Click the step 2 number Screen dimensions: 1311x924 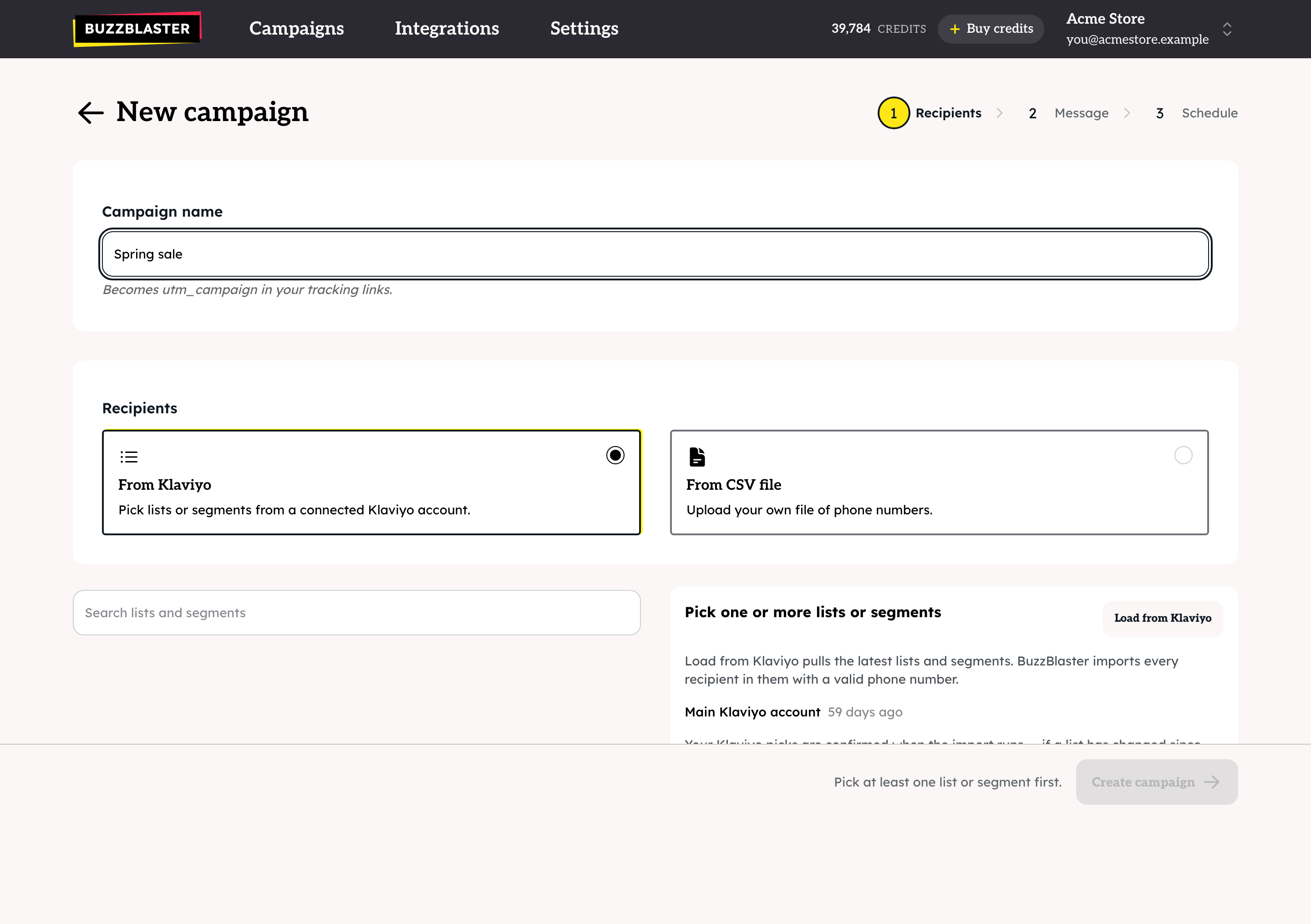(1032, 113)
